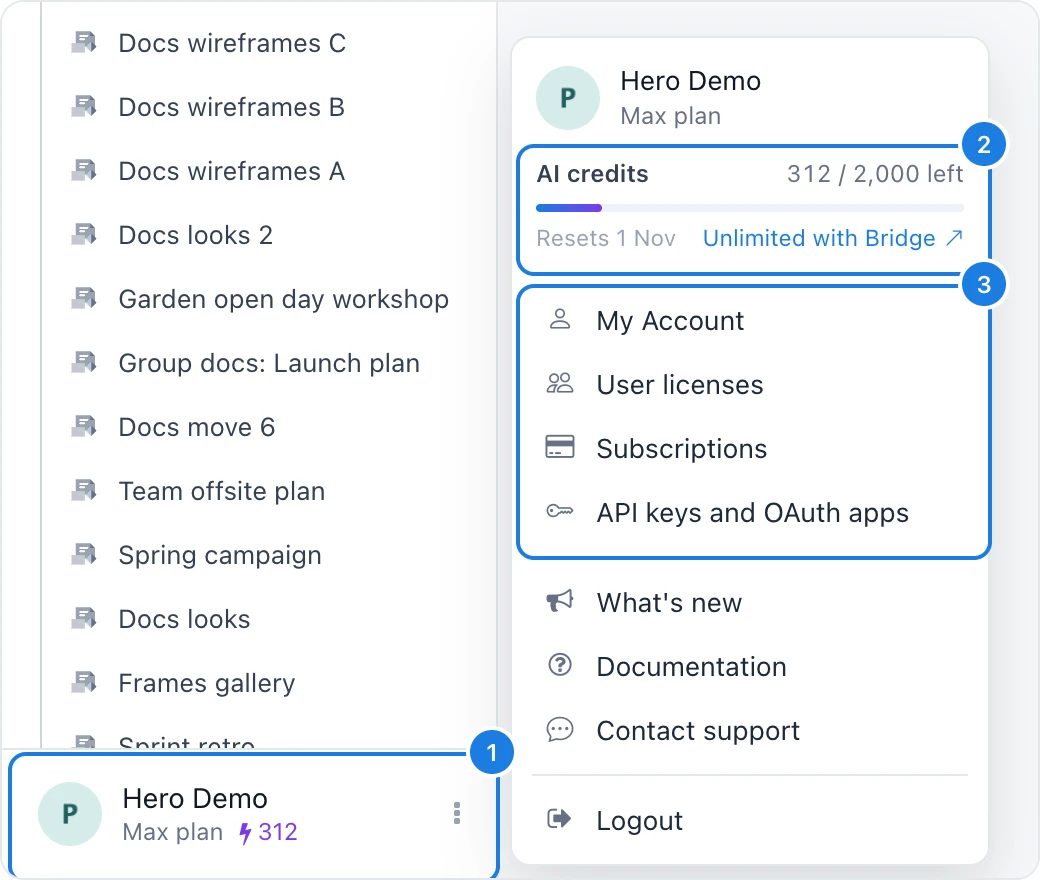This screenshot has height=880, width=1040.
Task: Click the person icon next to My Account
Action: point(560,319)
